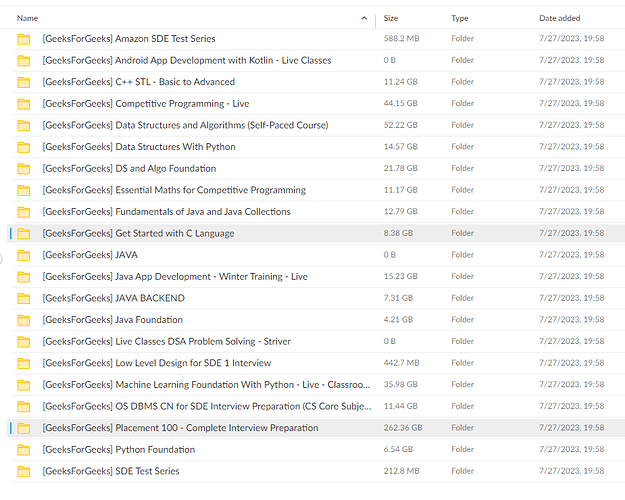Screen dimensions: 625x500
Task: Sort by the Type column header
Action: (460, 18)
